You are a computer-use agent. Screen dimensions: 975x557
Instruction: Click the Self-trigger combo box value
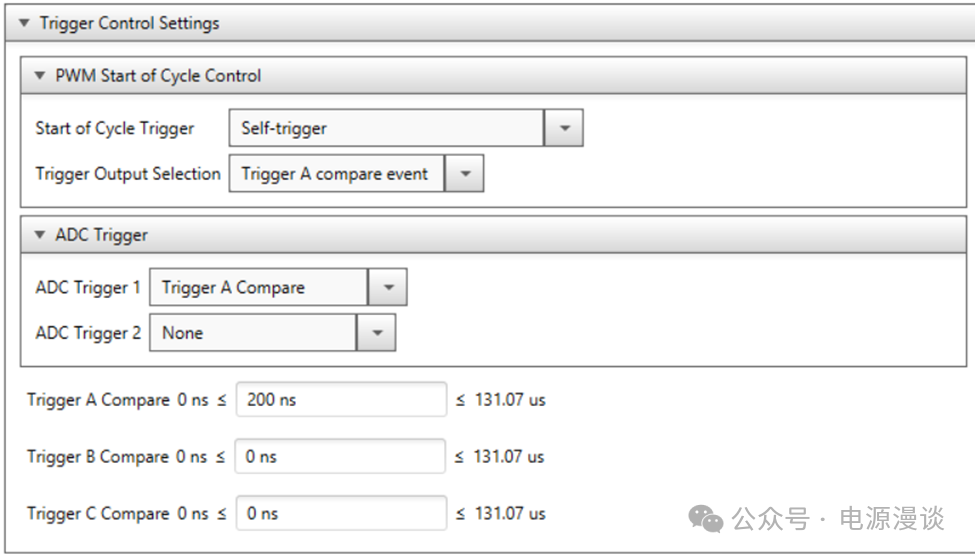387,128
